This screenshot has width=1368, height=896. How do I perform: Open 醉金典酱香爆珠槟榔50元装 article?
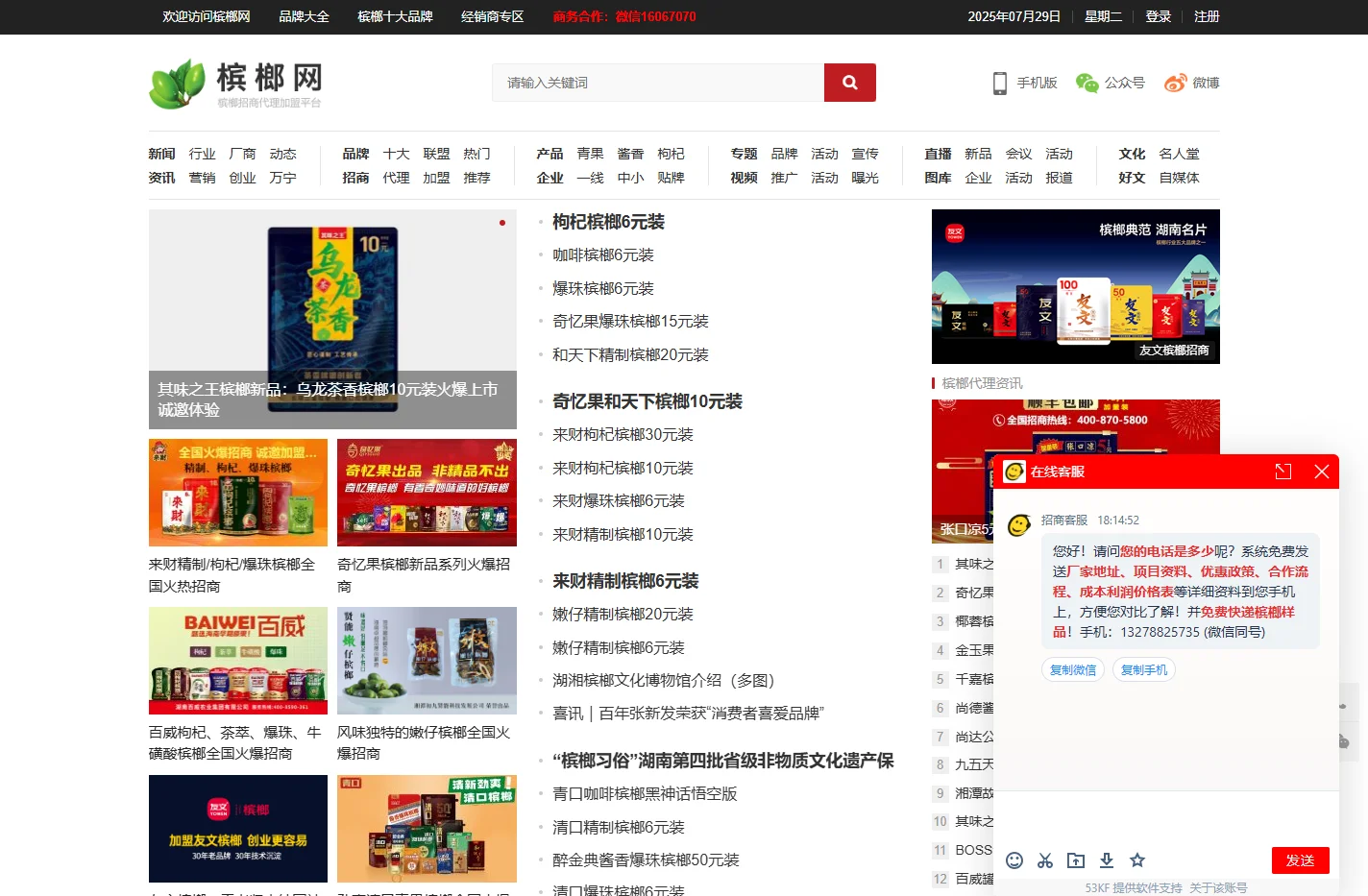646,860
